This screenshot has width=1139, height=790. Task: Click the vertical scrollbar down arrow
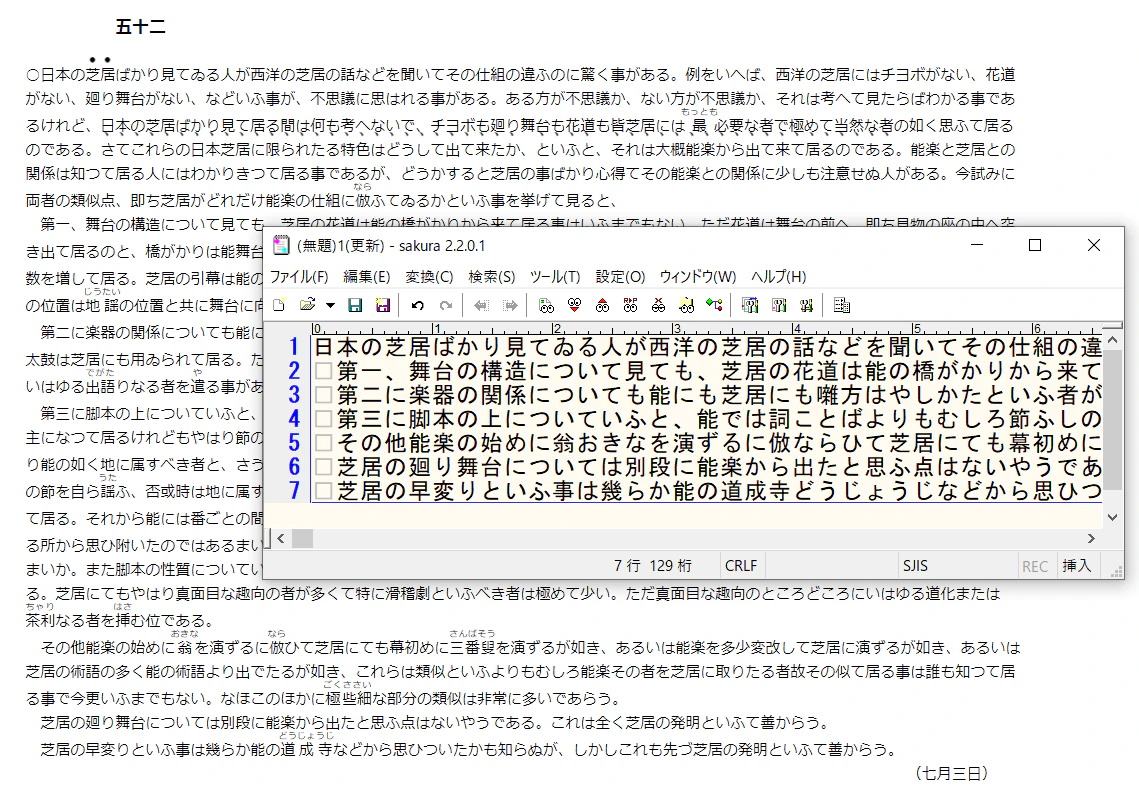tap(1112, 517)
